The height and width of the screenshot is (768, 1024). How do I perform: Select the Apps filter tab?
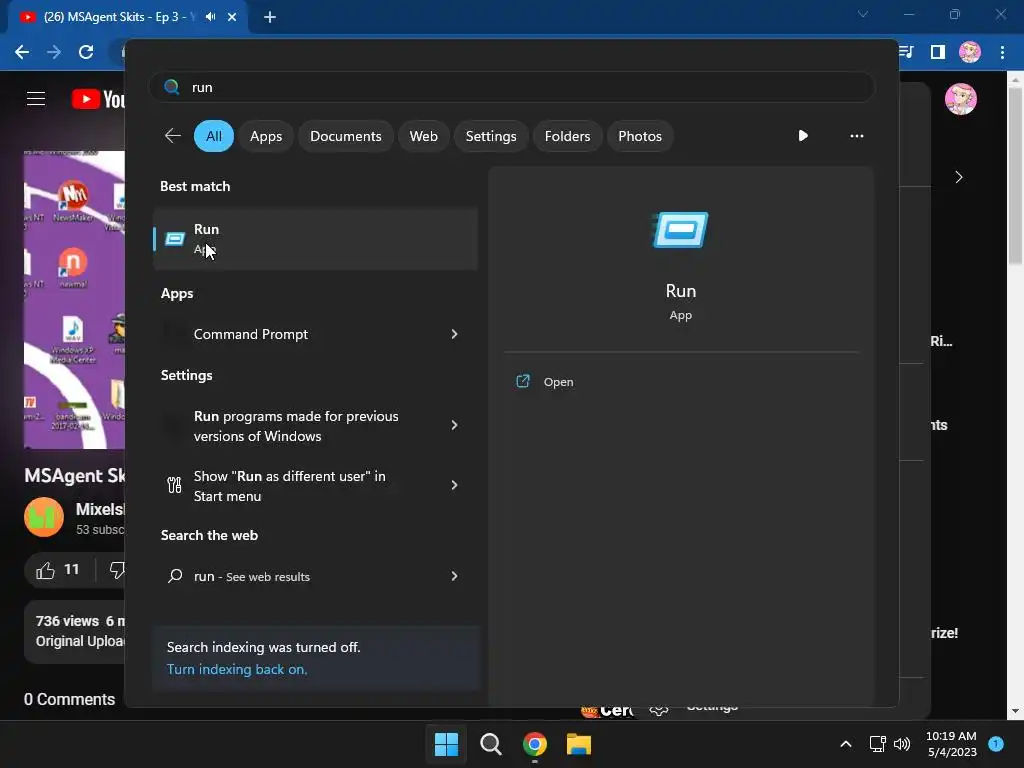(x=266, y=136)
